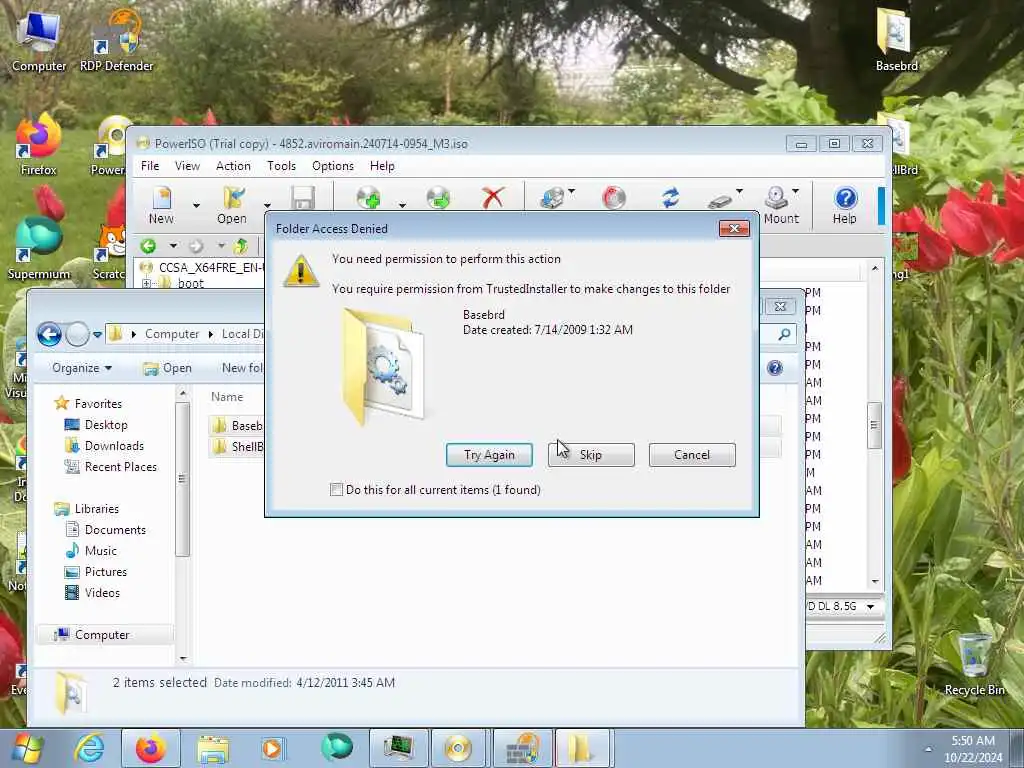Image resolution: width=1024 pixels, height=768 pixels.
Task: Open the Add files dropdown arrow
Action: (402, 206)
